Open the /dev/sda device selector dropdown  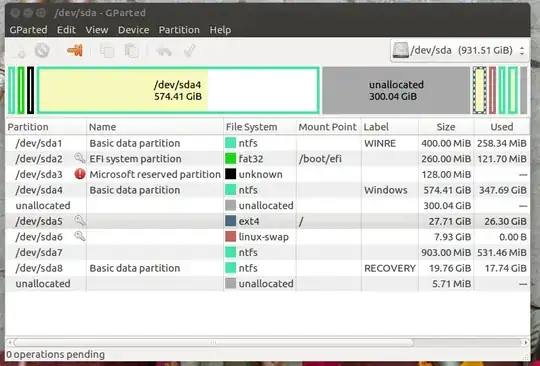coord(459,51)
